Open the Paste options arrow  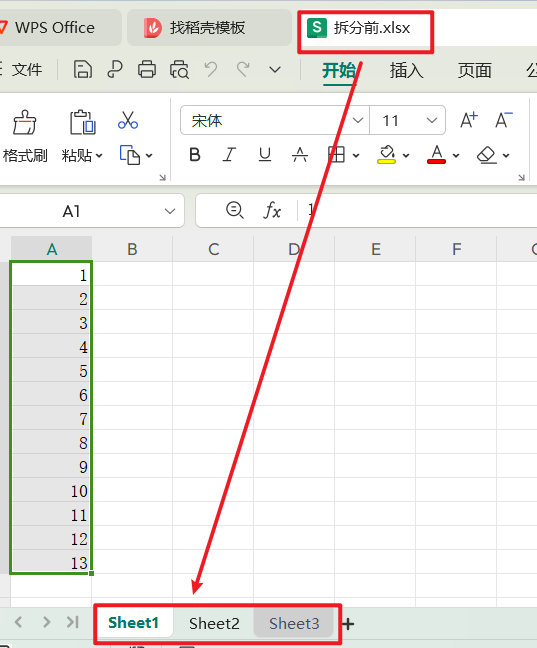[x=99, y=156]
